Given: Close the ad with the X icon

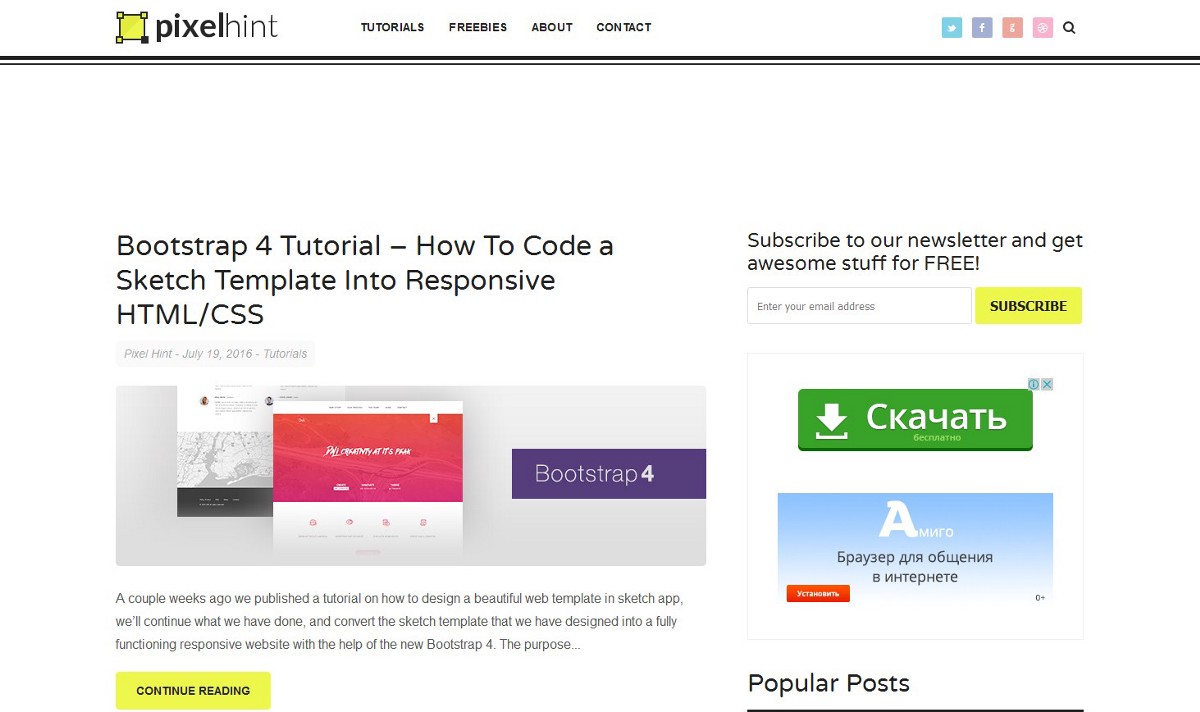Looking at the screenshot, I should [1047, 384].
